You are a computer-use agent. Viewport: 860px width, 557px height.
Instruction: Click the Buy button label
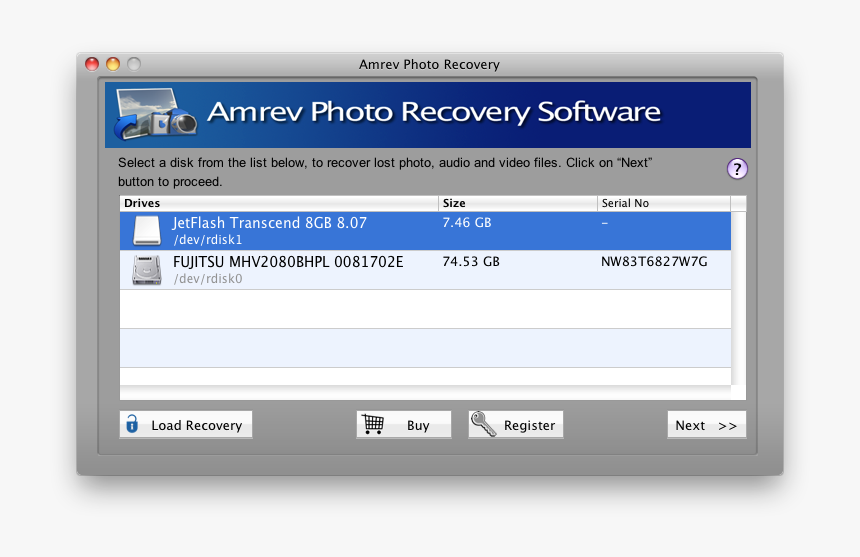(x=418, y=425)
